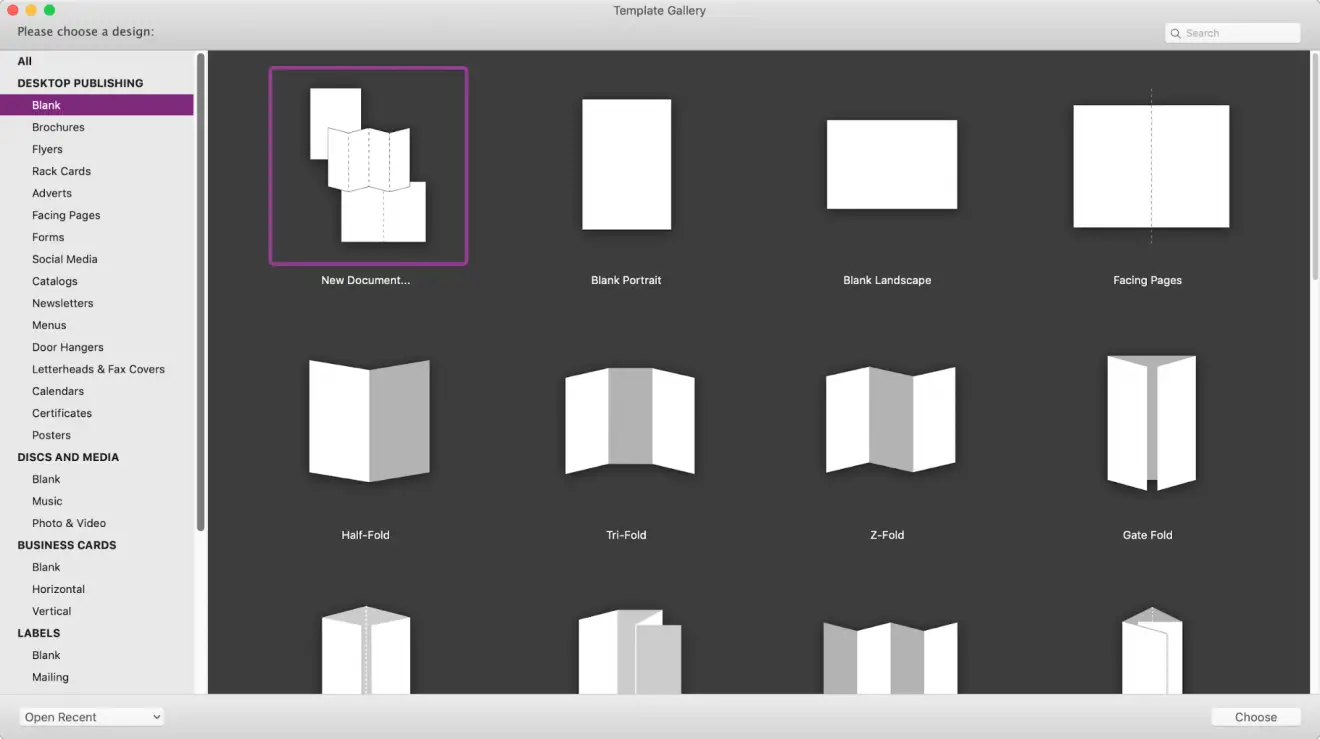Click the template gallery vertical scrollbar
This screenshot has width=1320, height=739.
(x=1315, y=166)
